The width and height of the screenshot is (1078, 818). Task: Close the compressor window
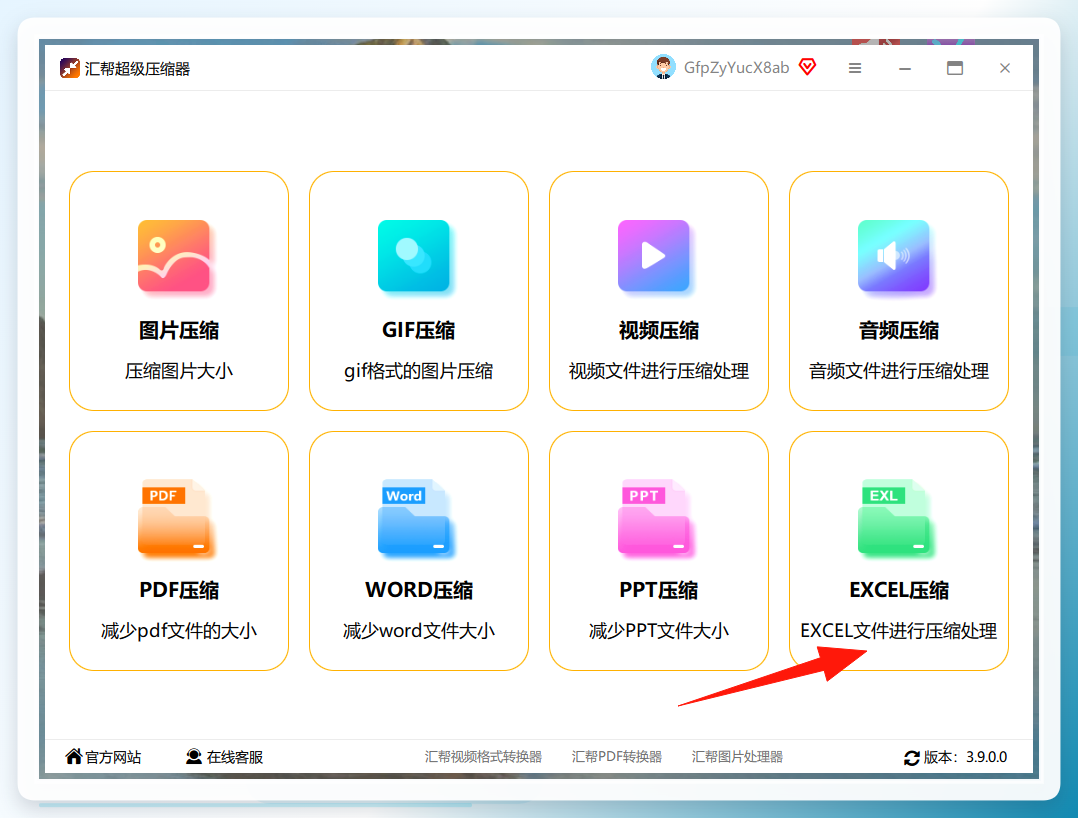1004,68
